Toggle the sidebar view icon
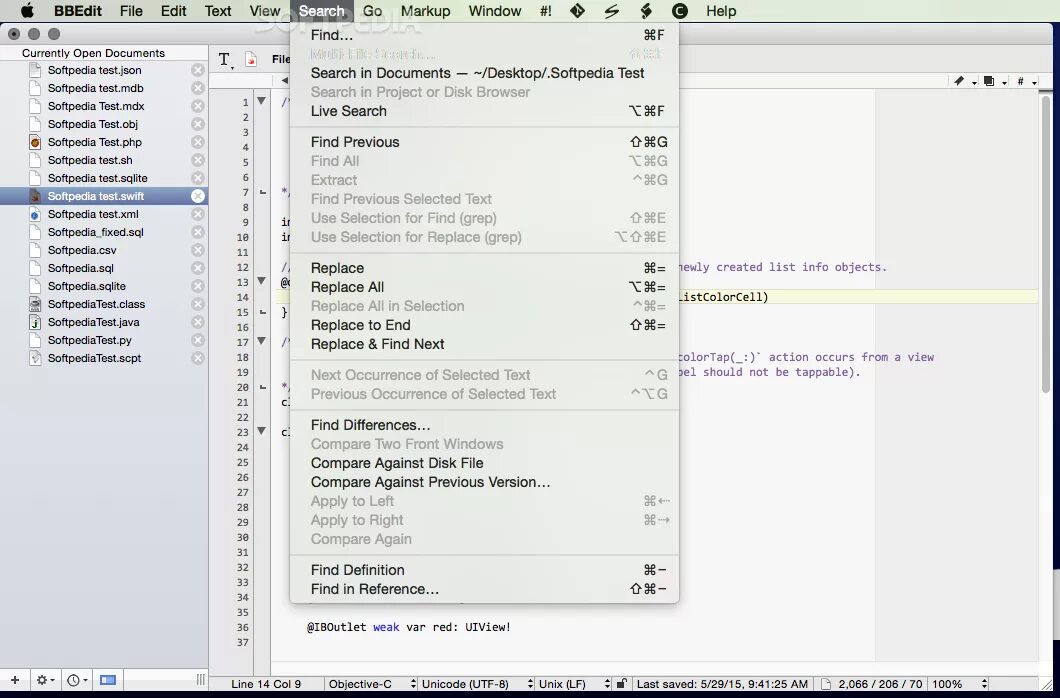The image size is (1060, 698). tap(108, 680)
